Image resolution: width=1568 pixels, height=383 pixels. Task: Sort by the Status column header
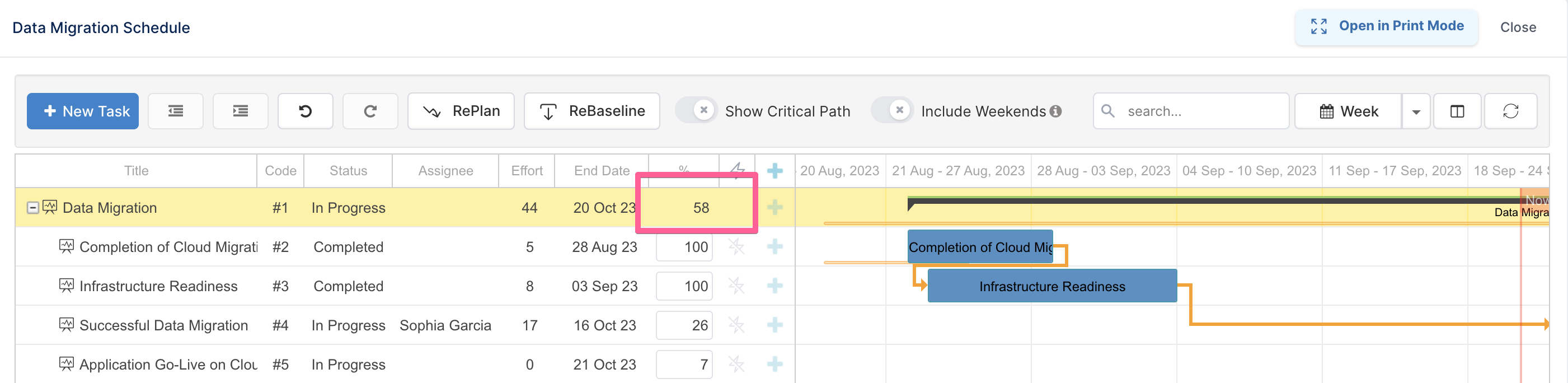pos(348,170)
